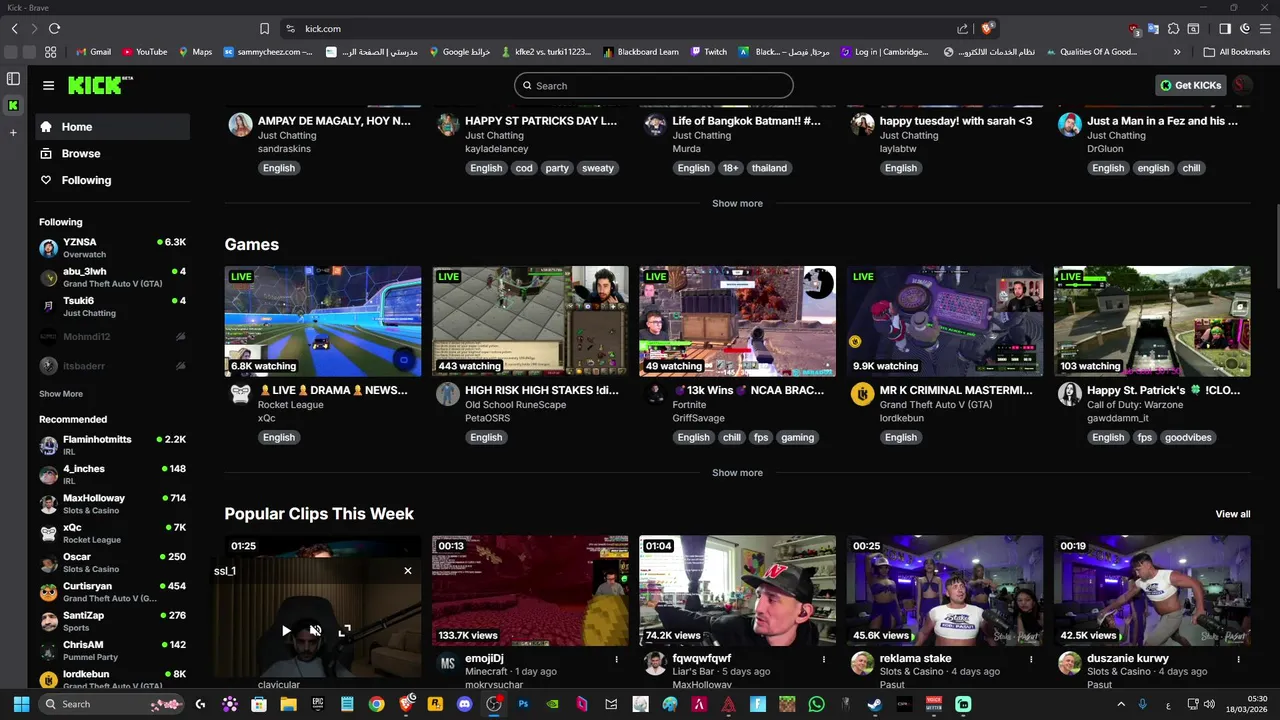Click xQc avatar under Games
1280x720 pixels.
pyautogui.click(x=240, y=394)
